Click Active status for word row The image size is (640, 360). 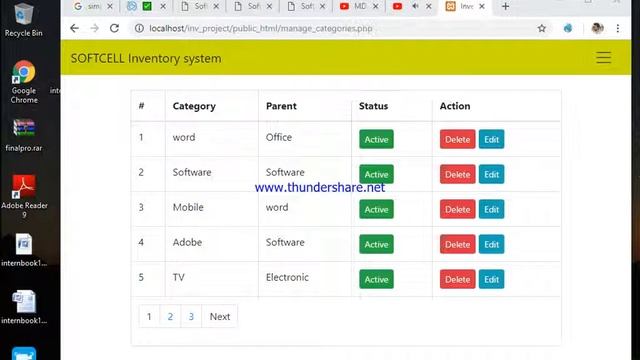coord(376,139)
